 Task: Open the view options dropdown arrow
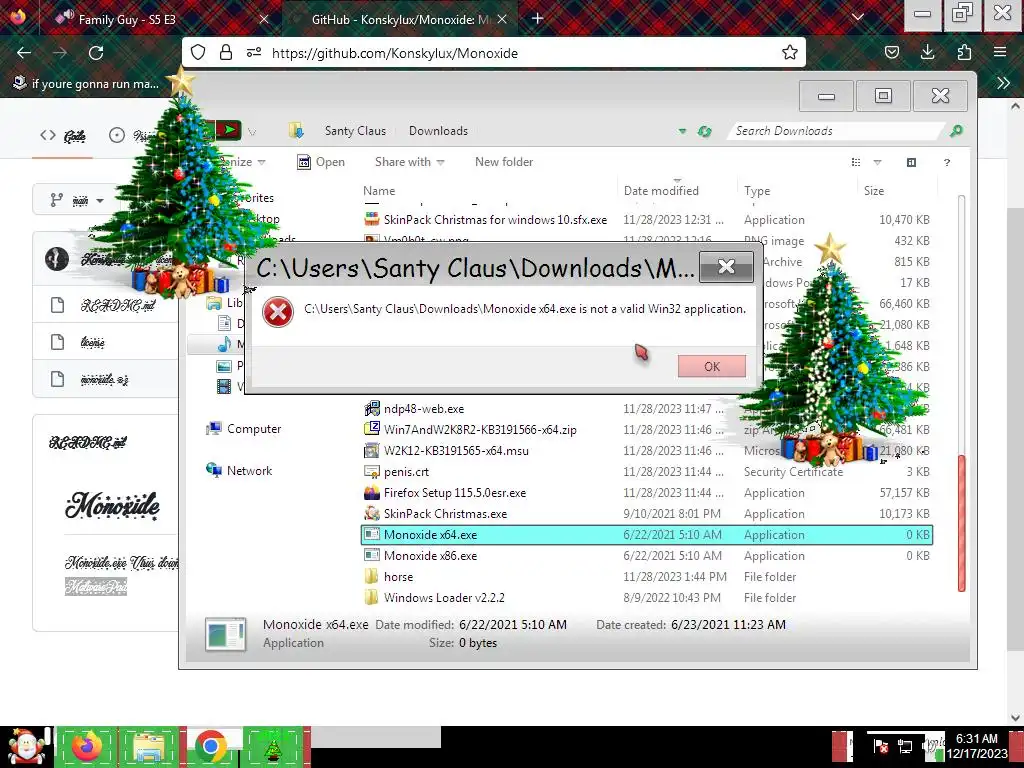tap(877, 162)
